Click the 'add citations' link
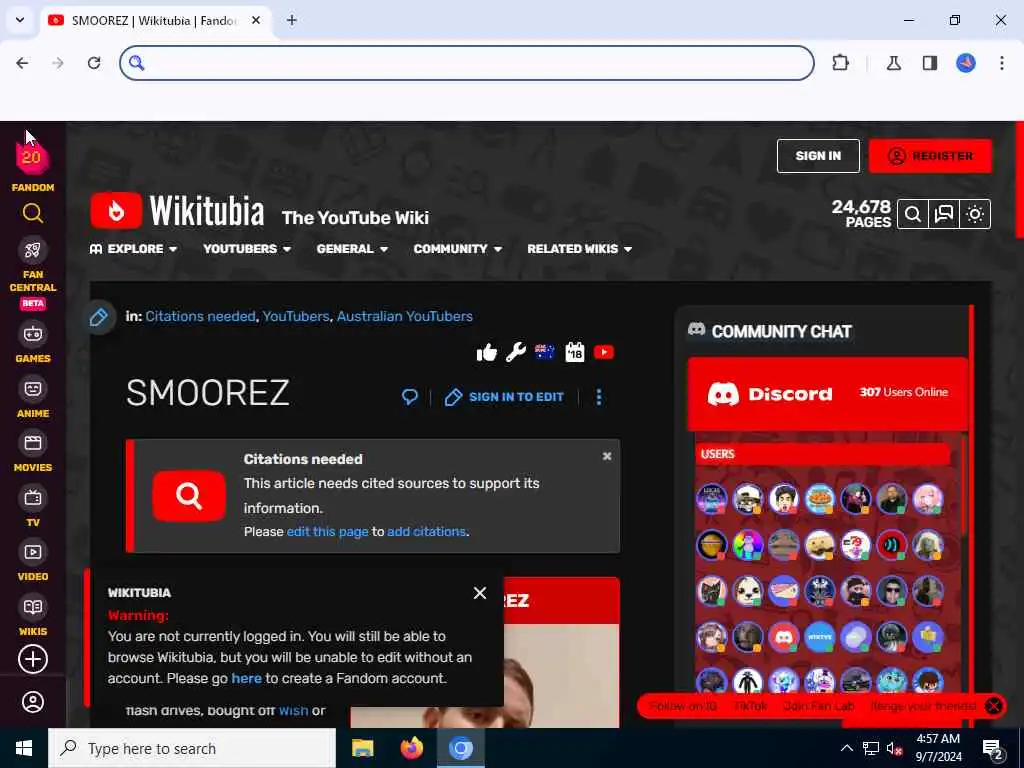The height and width of the screenshot is (768, 1024). click(x=426, y=532)
